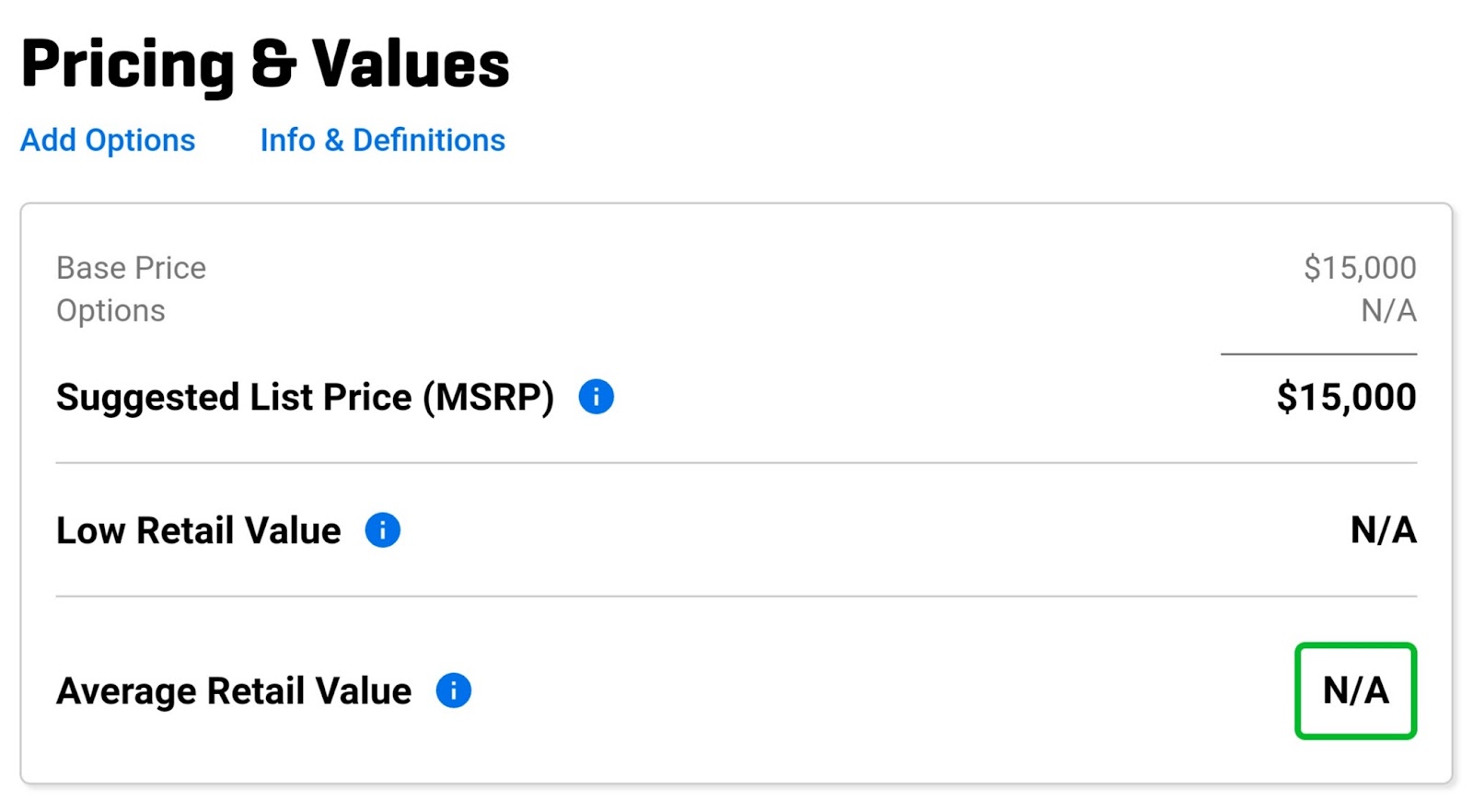Screen dimensions: 1473x812
Task: Click the gray Options row label
Action: [x=110, y=311]
